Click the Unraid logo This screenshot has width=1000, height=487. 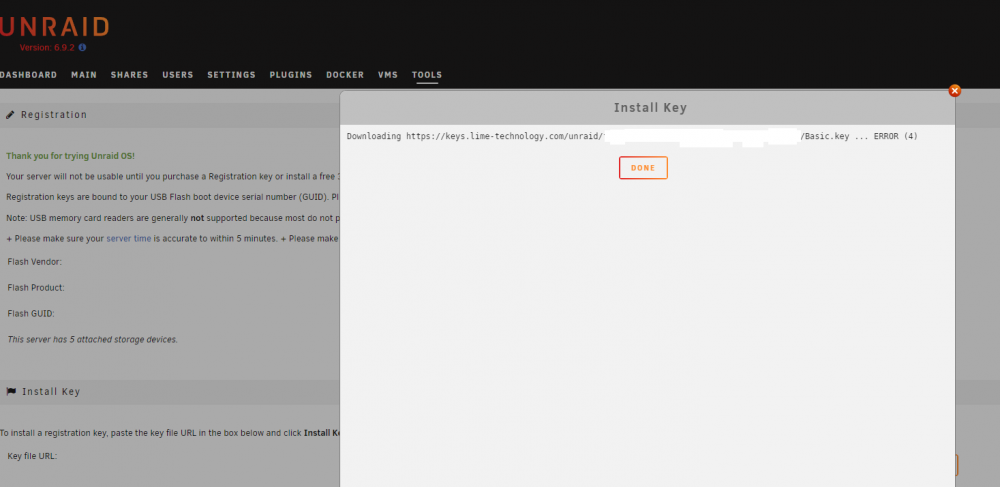[54, 26]
